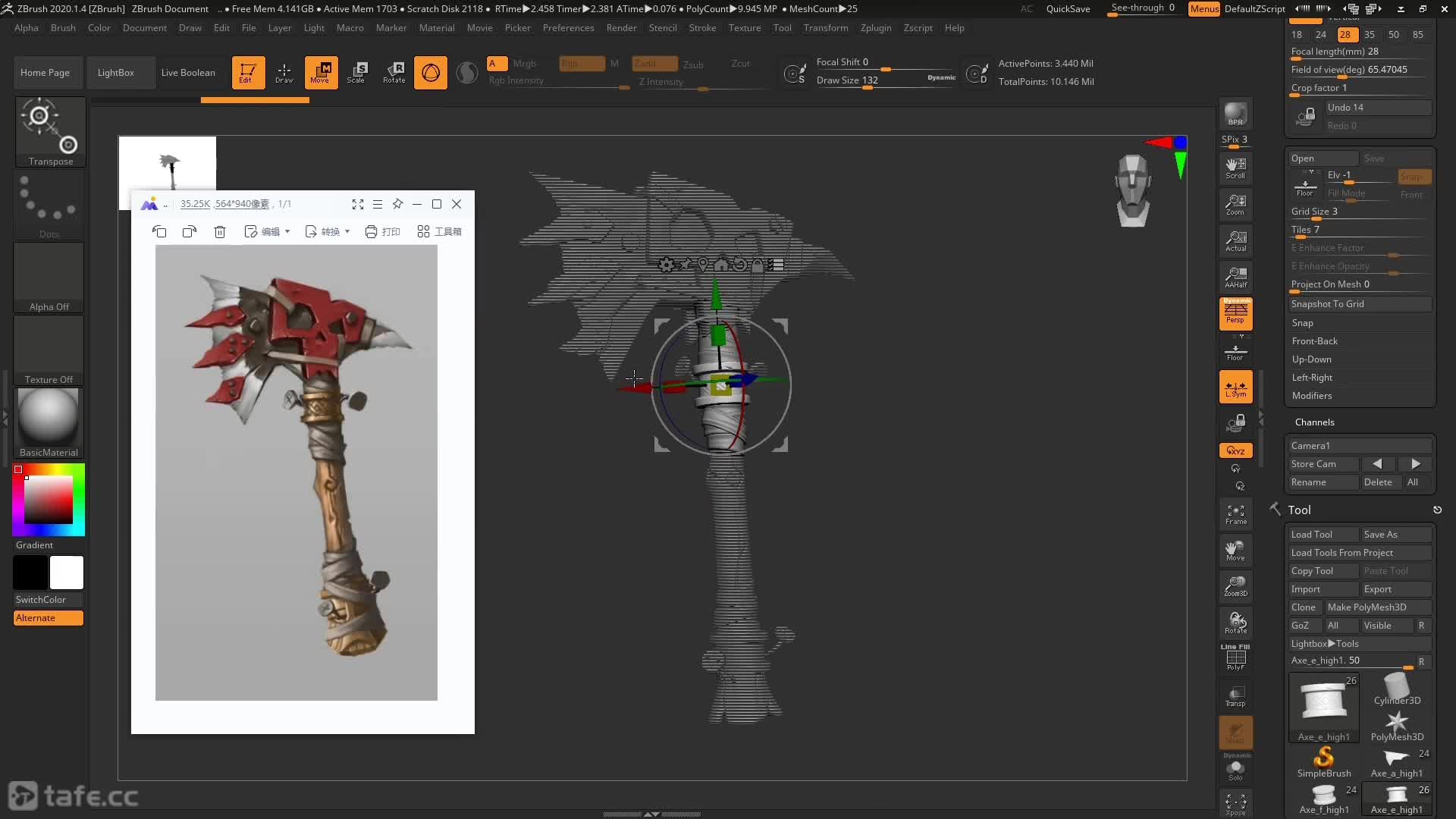Viewport: 1456px width, 819px height.
Task: Open the Transpose brush thumbnail
Action: tap(50, 131)
